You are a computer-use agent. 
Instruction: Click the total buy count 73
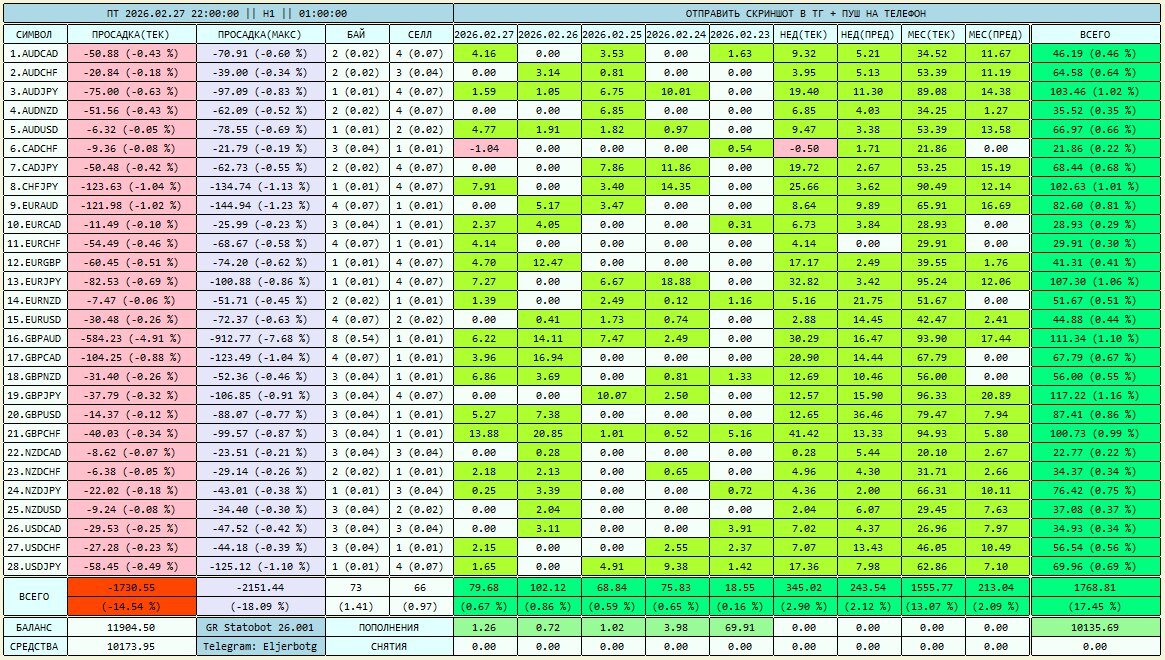coord(357,587)
